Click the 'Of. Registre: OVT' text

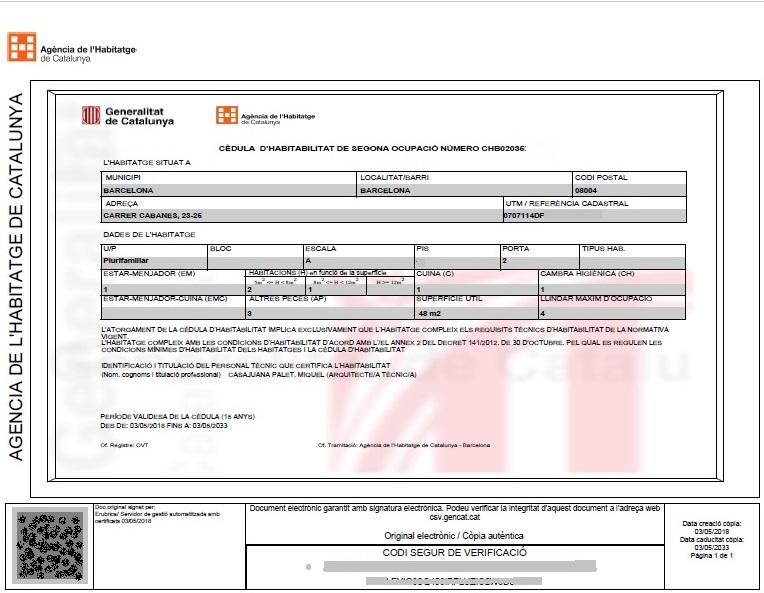(x=124, y=445)
